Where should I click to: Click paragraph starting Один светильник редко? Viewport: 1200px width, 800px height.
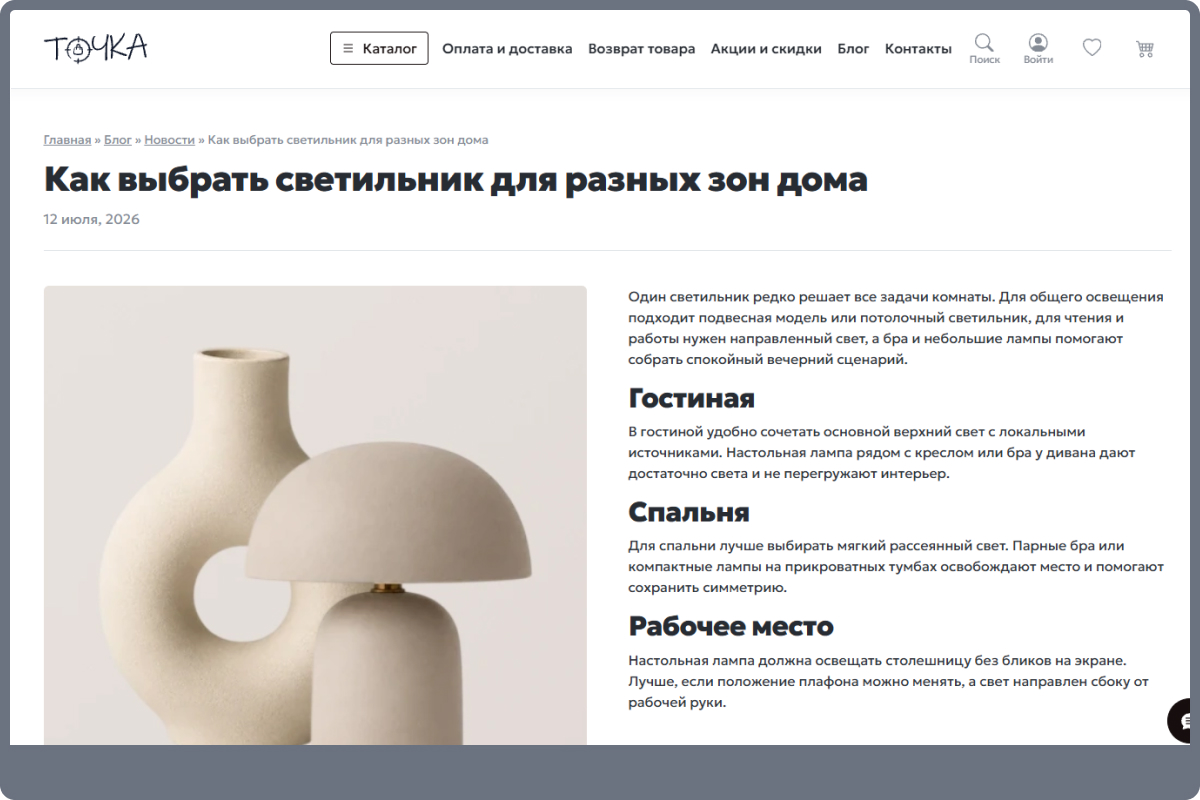click(896, 328)
